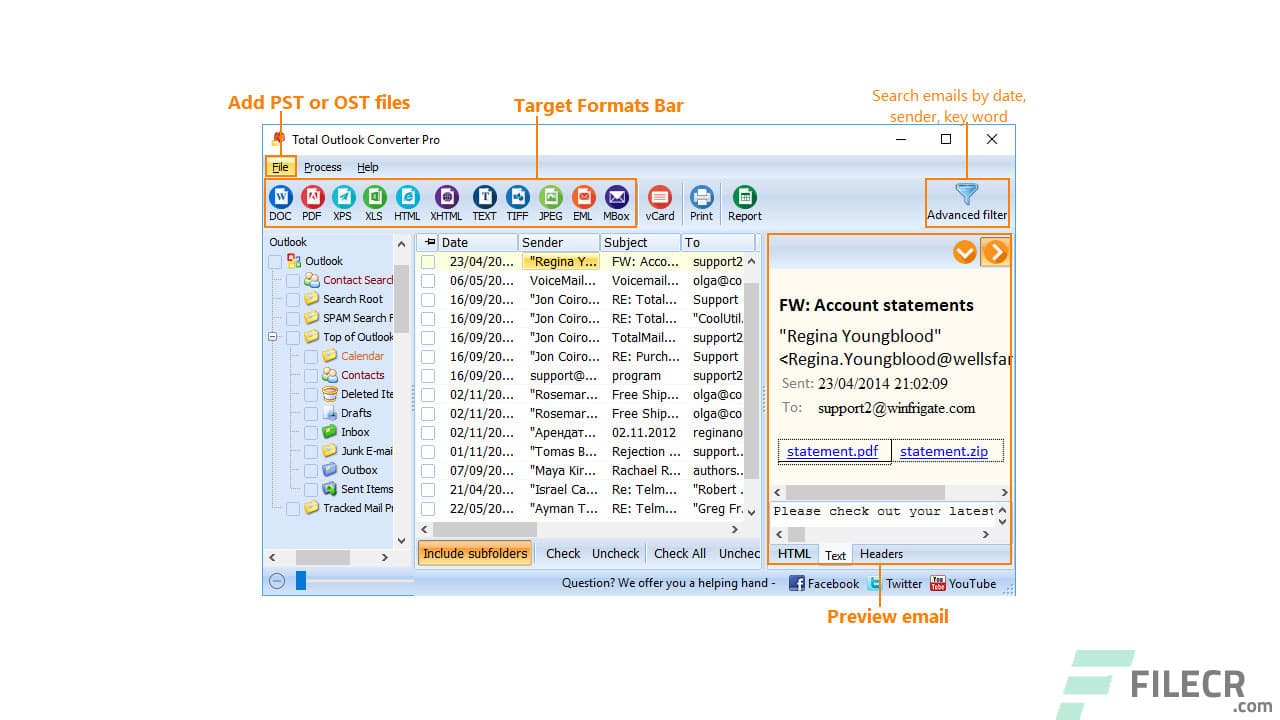Screen dimensions: 1280x720
Task: Check the Inbox folder checkbox
Action: pos(310,432)
